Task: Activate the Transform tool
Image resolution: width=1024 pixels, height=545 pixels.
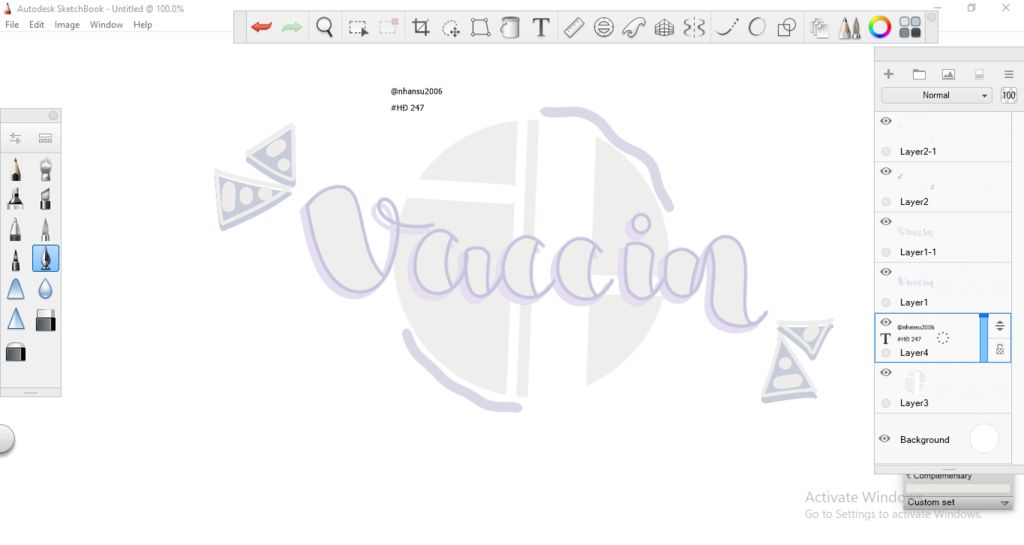Action: (x=481, y=27)
